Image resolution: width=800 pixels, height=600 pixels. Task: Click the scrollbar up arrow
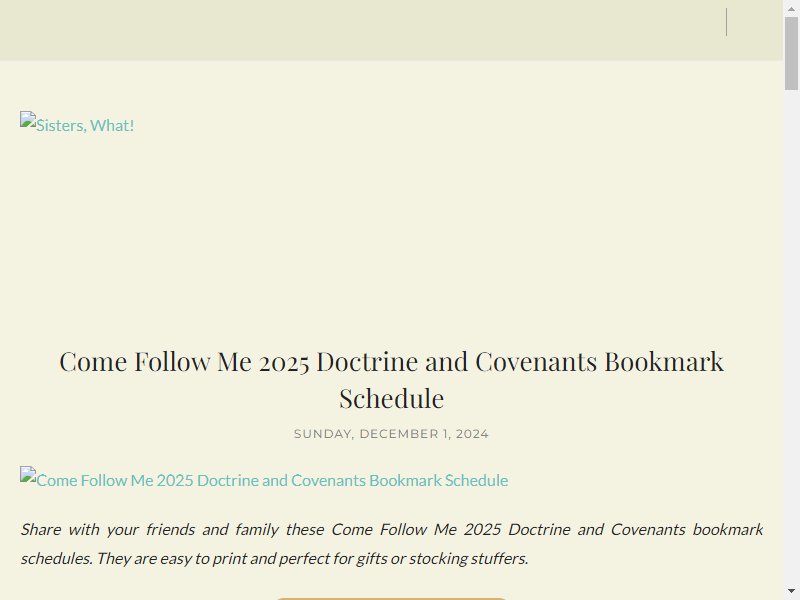791,9
